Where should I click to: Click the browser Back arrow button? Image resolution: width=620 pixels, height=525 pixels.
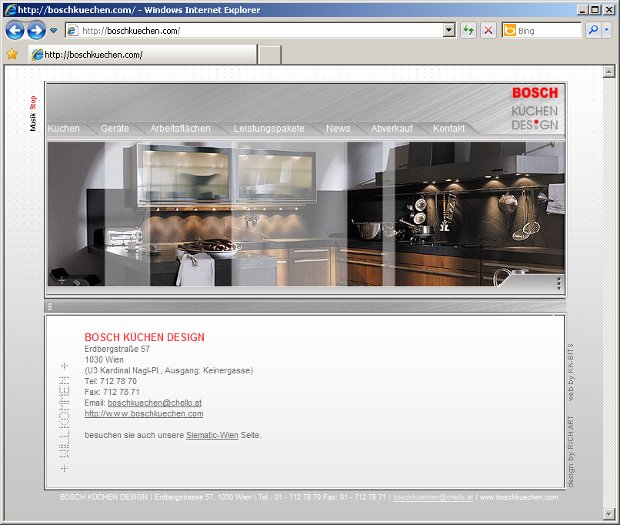[x=15, y=30]
